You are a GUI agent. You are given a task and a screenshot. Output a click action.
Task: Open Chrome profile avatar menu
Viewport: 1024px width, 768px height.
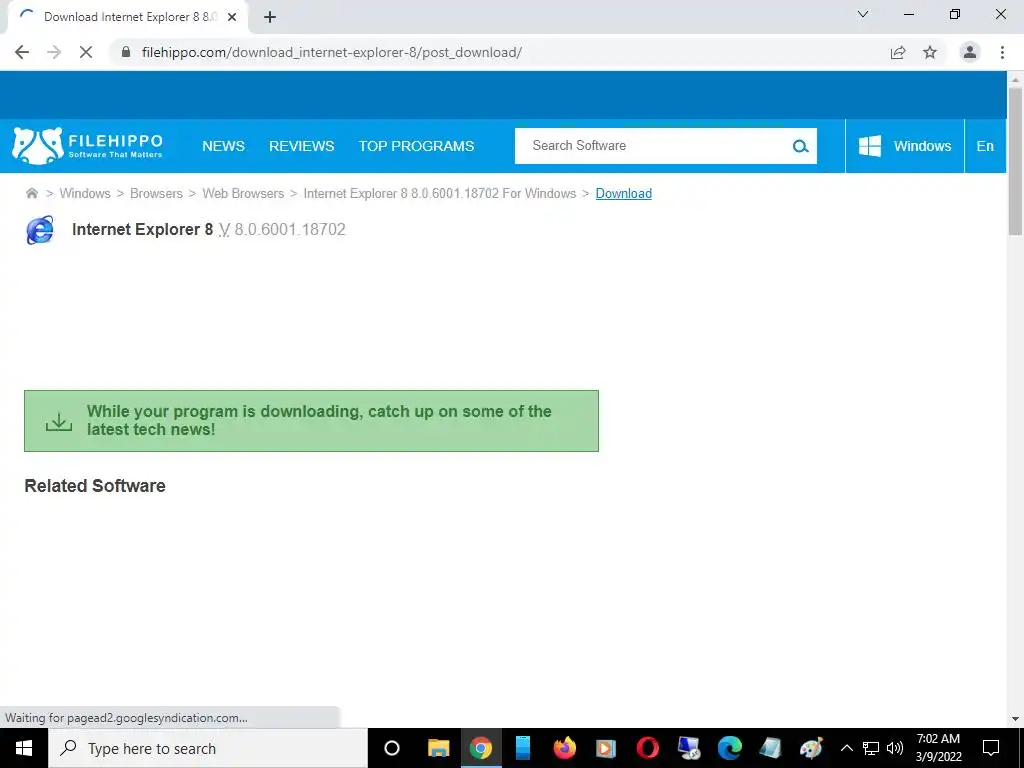(970, 52)
